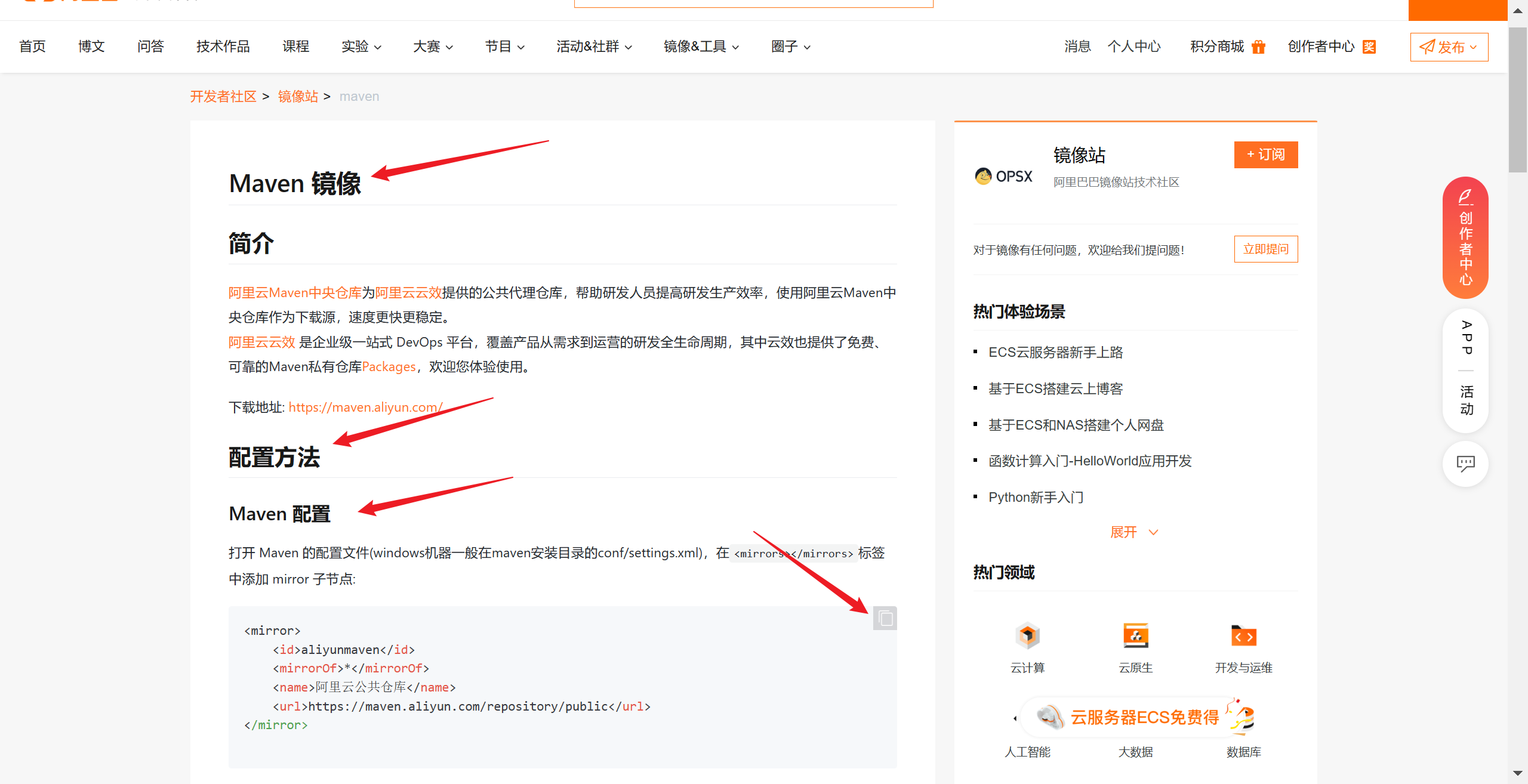Image resolution: width=1528 pixels, height=784 pixels.
Task: Open the 活动&社群 dropdown
Action: click(594, 47)
